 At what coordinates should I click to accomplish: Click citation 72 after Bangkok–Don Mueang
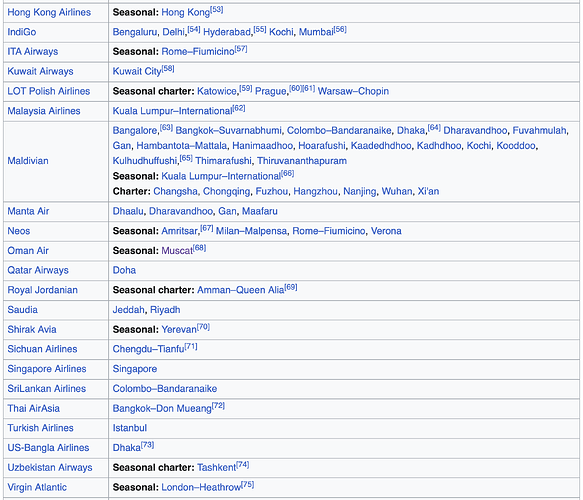click(x=218, y=406)
